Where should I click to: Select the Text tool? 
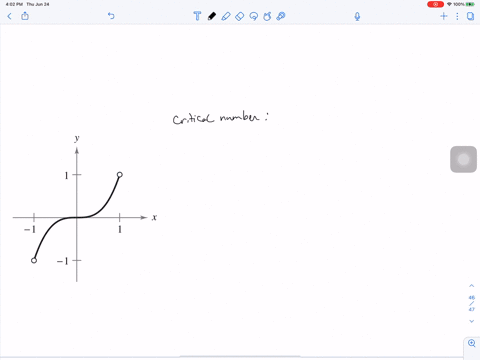(197, 16)
